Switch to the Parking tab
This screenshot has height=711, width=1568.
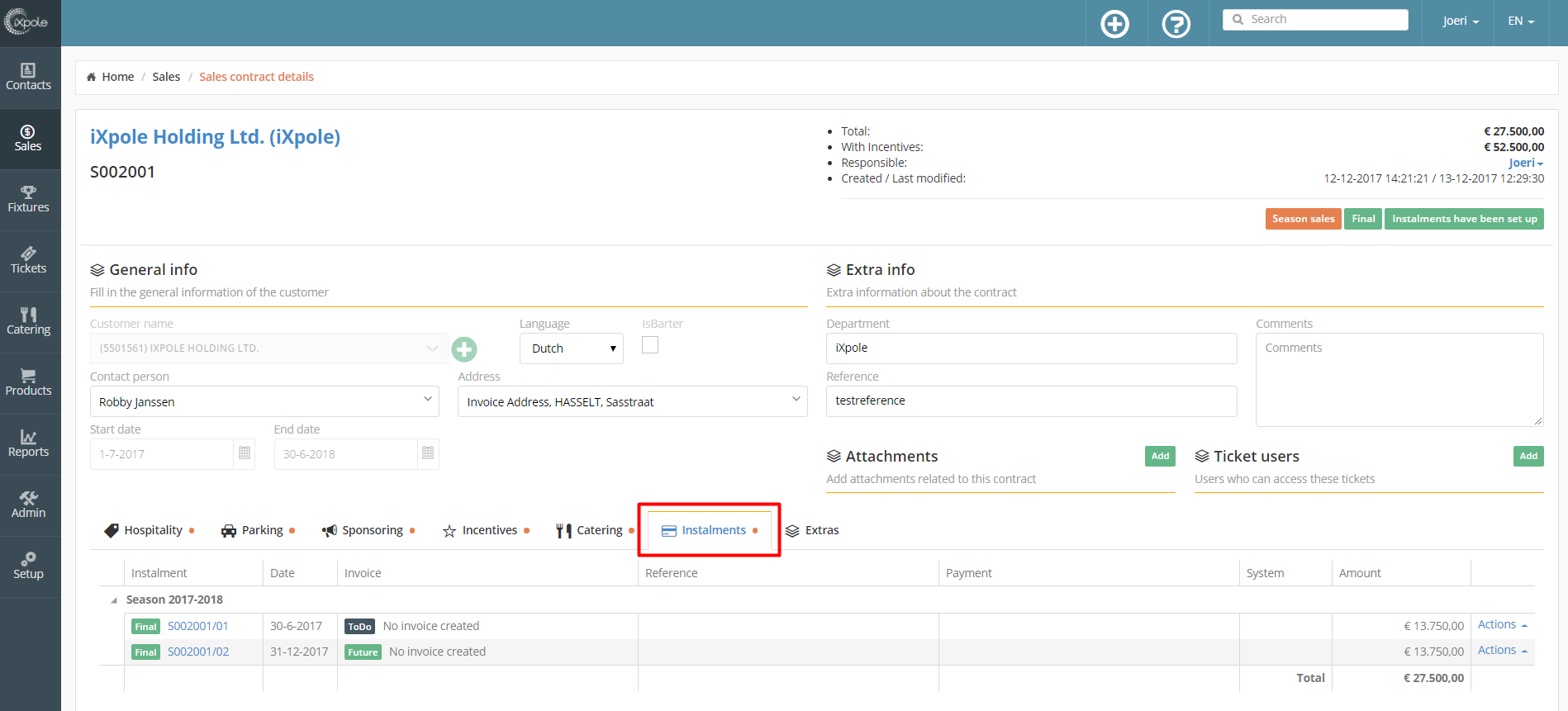258,530
